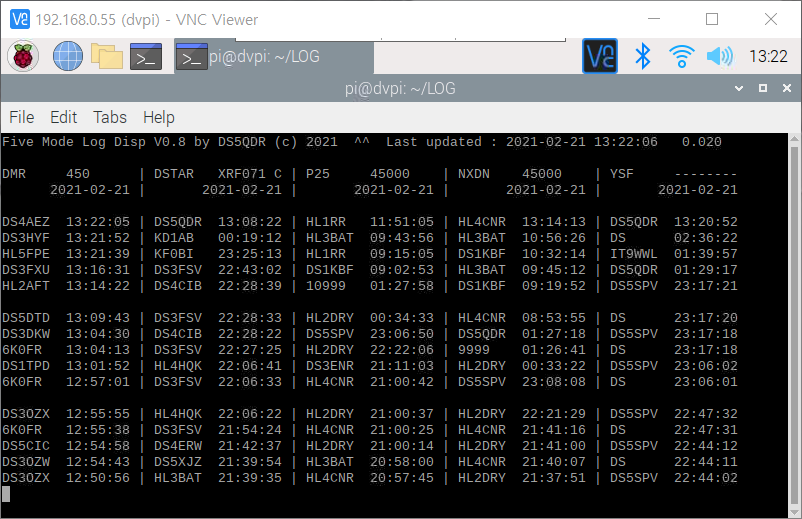Click the DS5CIC callsign entry

(26, 446)
